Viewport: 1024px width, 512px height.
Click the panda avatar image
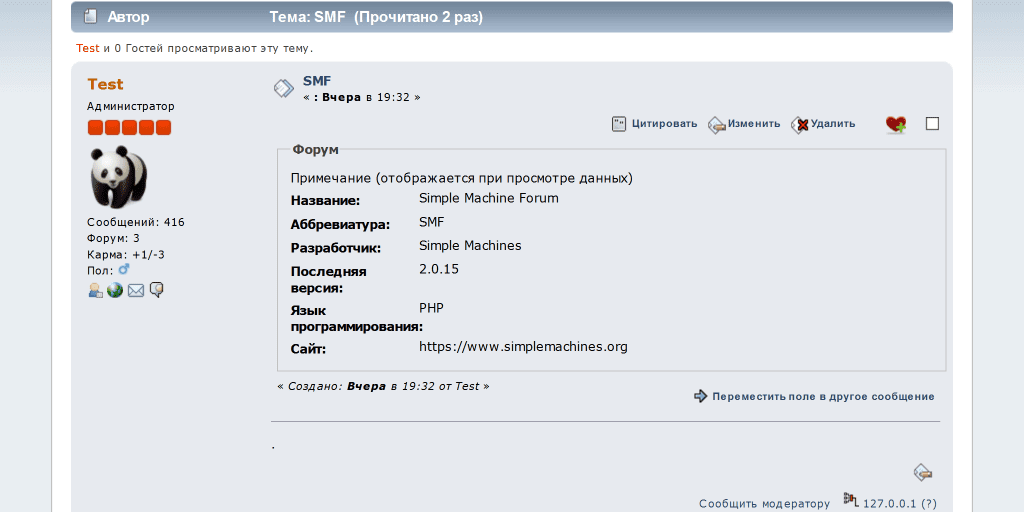pos(118,177)
